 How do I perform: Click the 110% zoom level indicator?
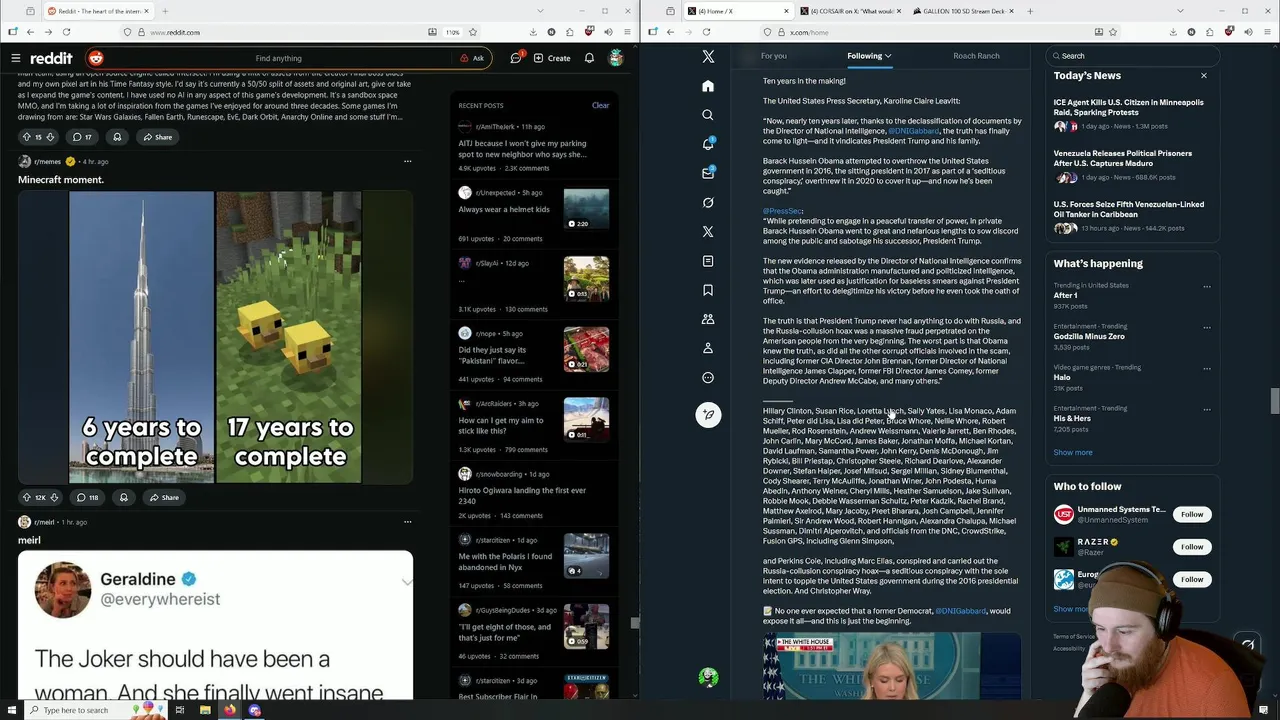(x=453, y=32)
